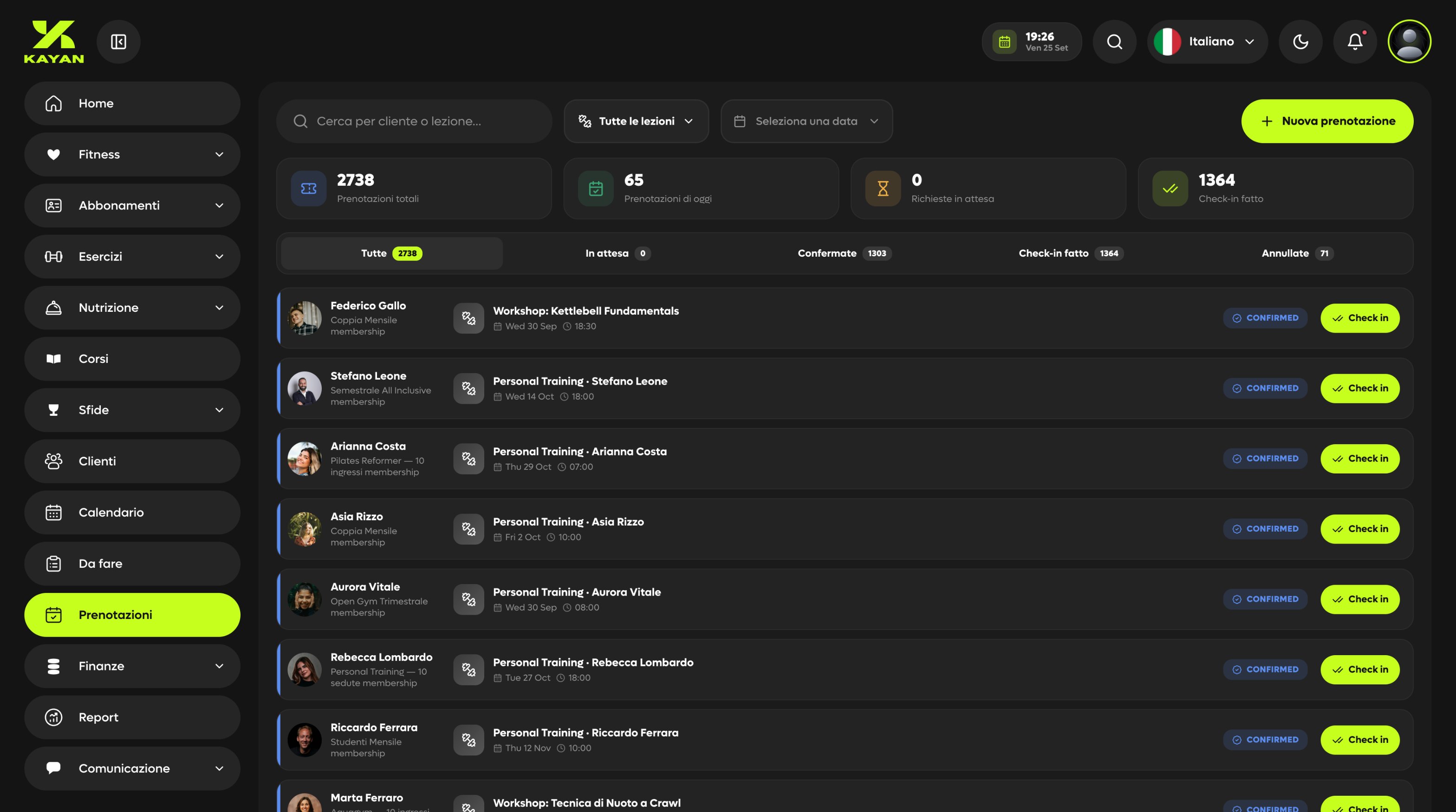Image resolution: width=1456 pixels, height=812 pixels.
Task: Toggle dark mode with the moon icon
Action: pos(1300,42)
